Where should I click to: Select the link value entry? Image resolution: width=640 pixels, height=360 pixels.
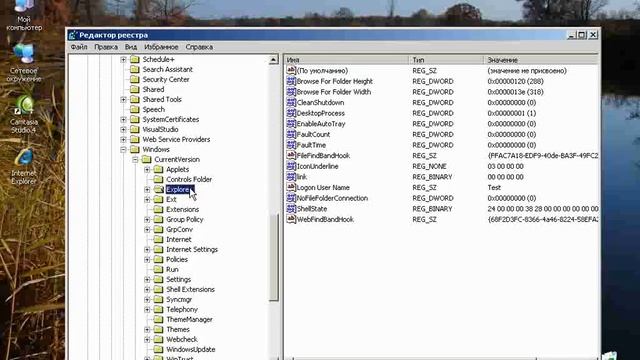tap(302, 177)
